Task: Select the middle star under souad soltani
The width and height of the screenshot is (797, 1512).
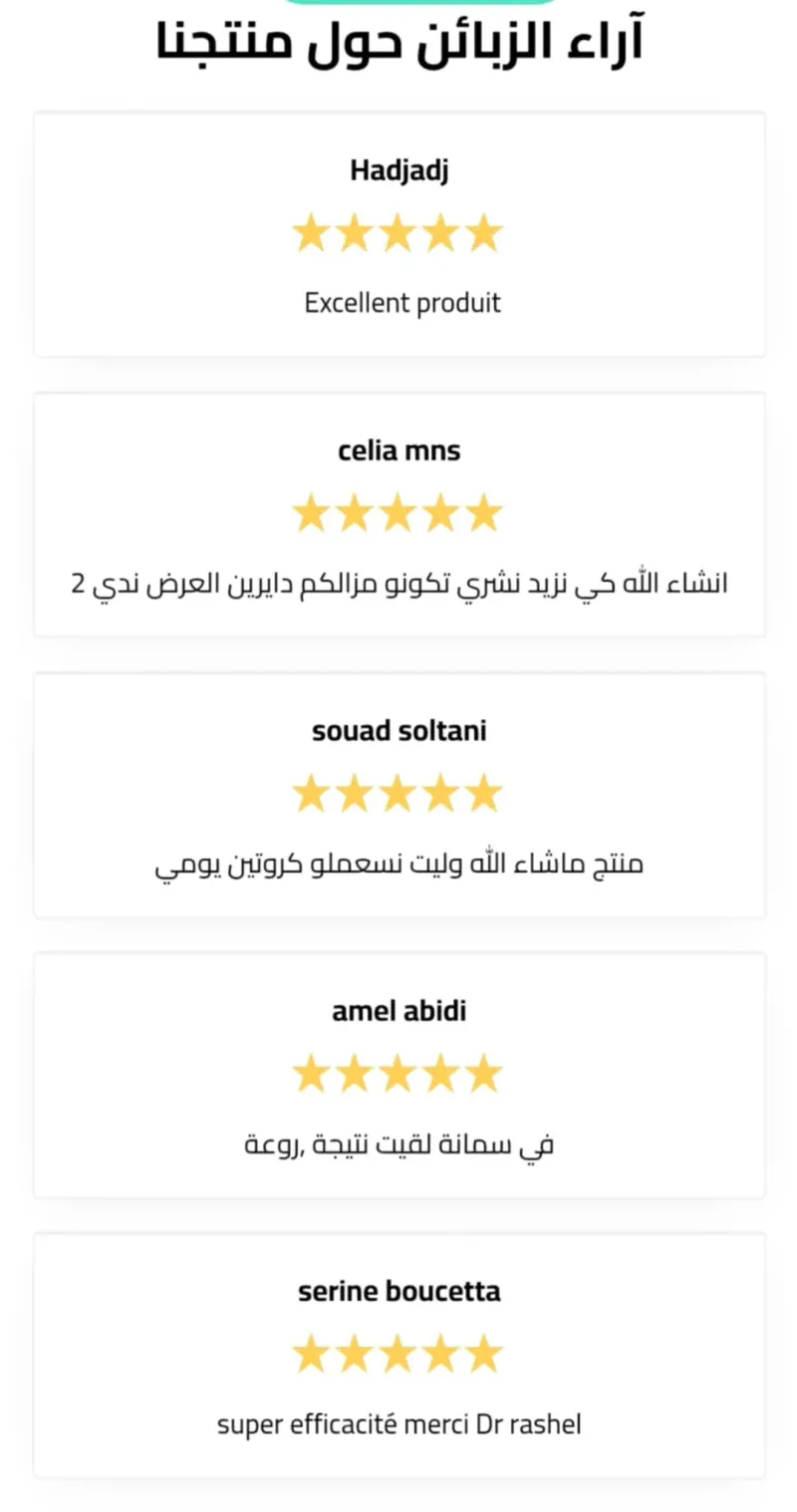Action: 398,794
